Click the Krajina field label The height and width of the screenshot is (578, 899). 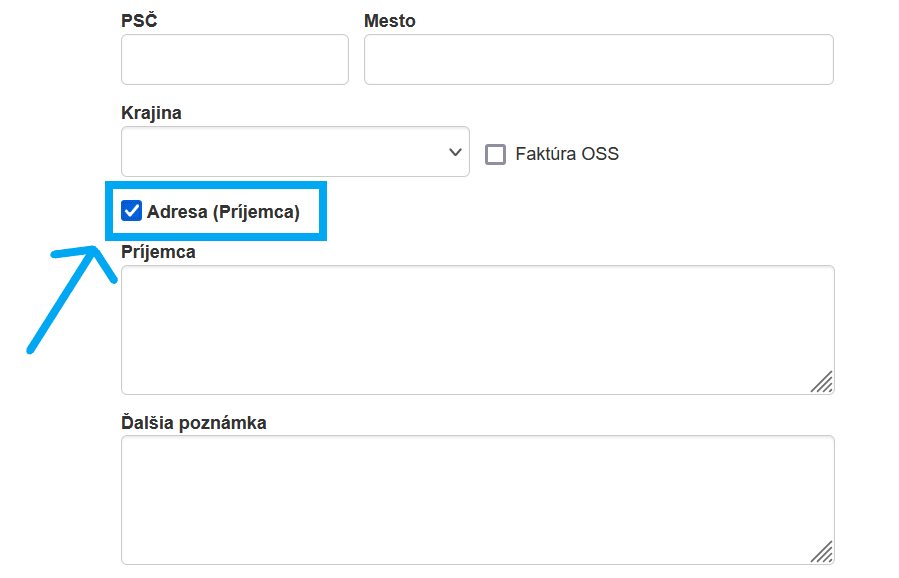[x=151, y=113]
